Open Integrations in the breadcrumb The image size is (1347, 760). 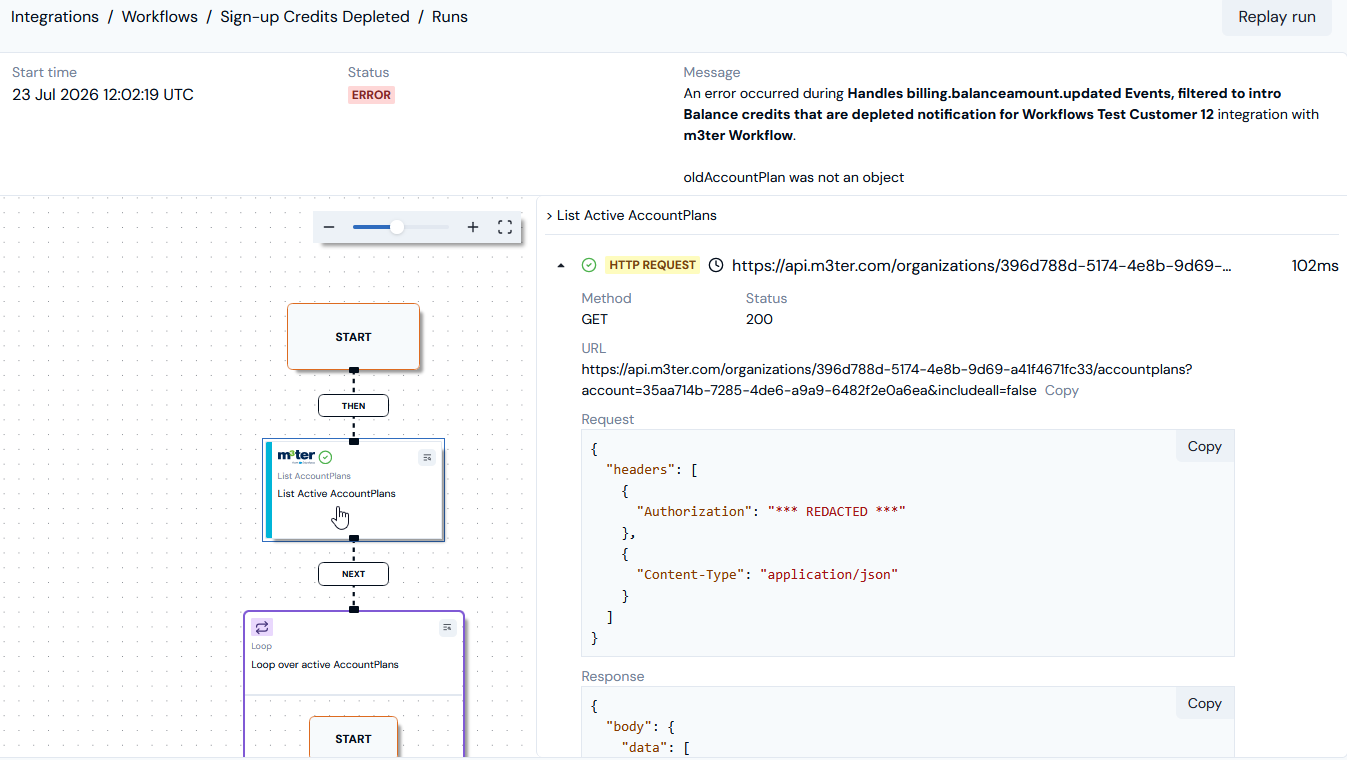[x=55, y=17]
